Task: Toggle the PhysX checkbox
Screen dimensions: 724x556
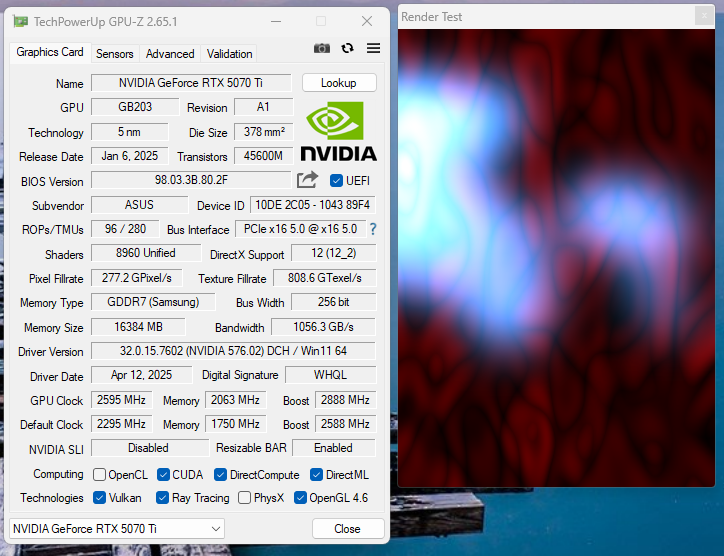Action: 244,498
